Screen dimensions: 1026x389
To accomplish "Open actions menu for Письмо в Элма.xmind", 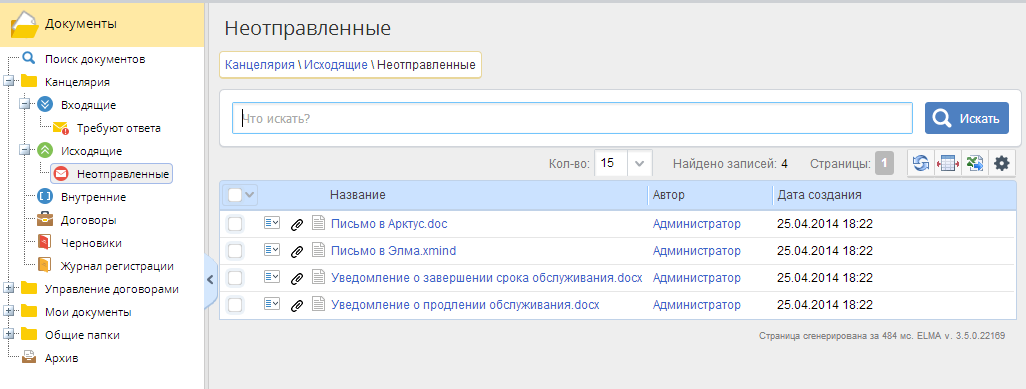I will coord(272,250).
